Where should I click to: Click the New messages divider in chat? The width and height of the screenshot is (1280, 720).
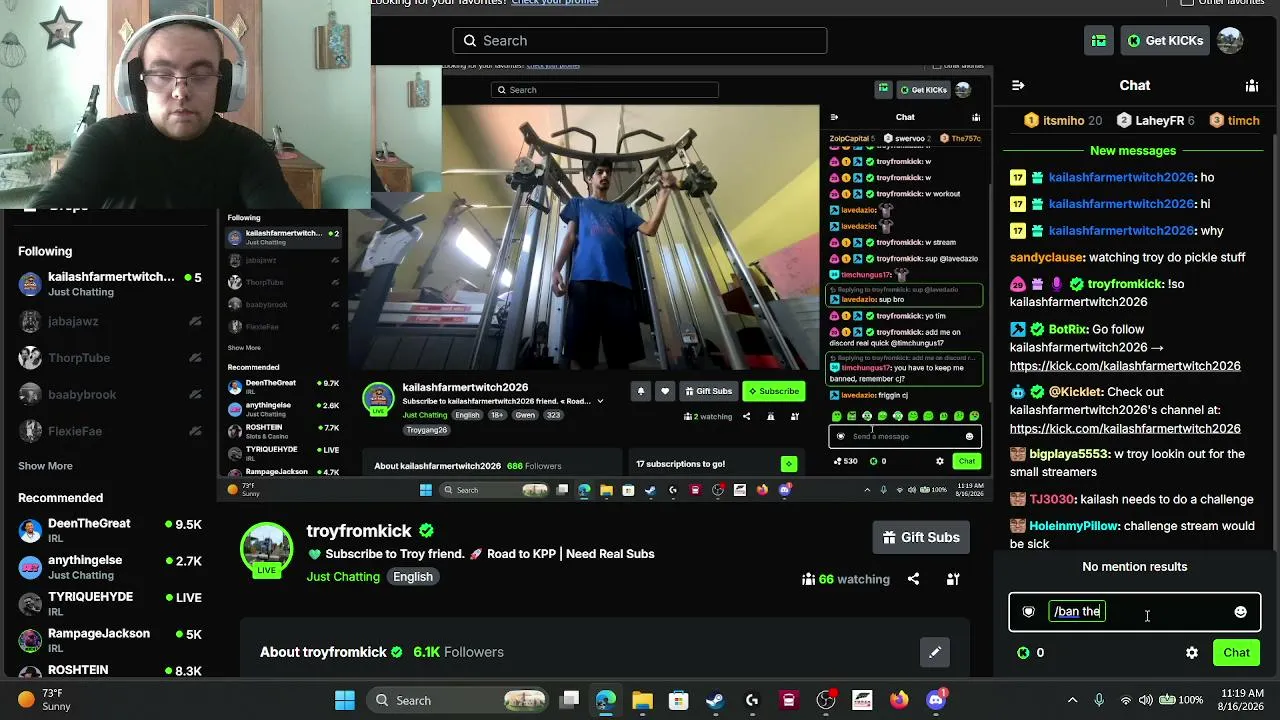point(1133,151)
